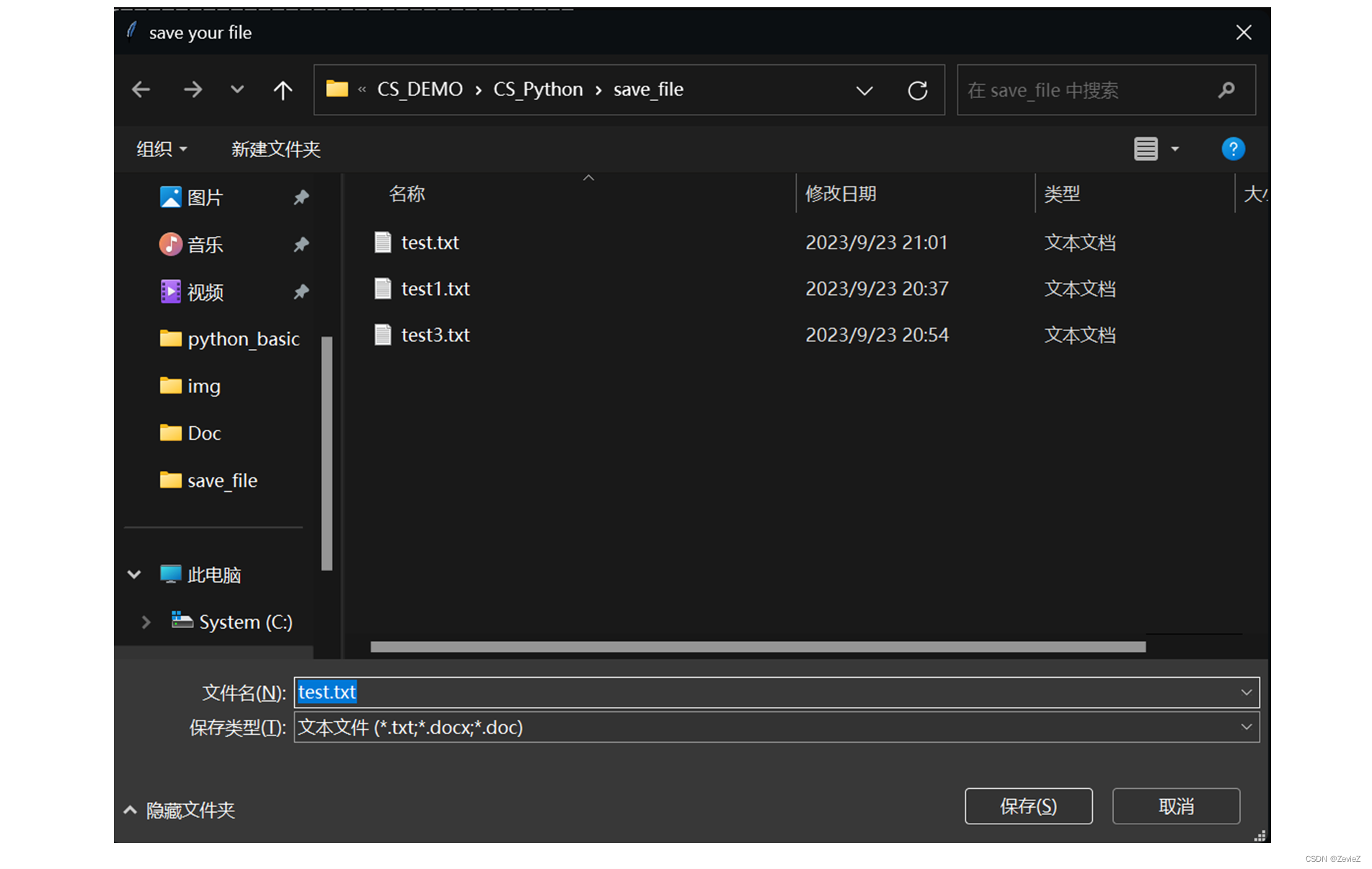Viewport: 1372px width, 869px height.
Task: Click the 保存 save button
Action: pyautogui.click(x=1029, y=806)
